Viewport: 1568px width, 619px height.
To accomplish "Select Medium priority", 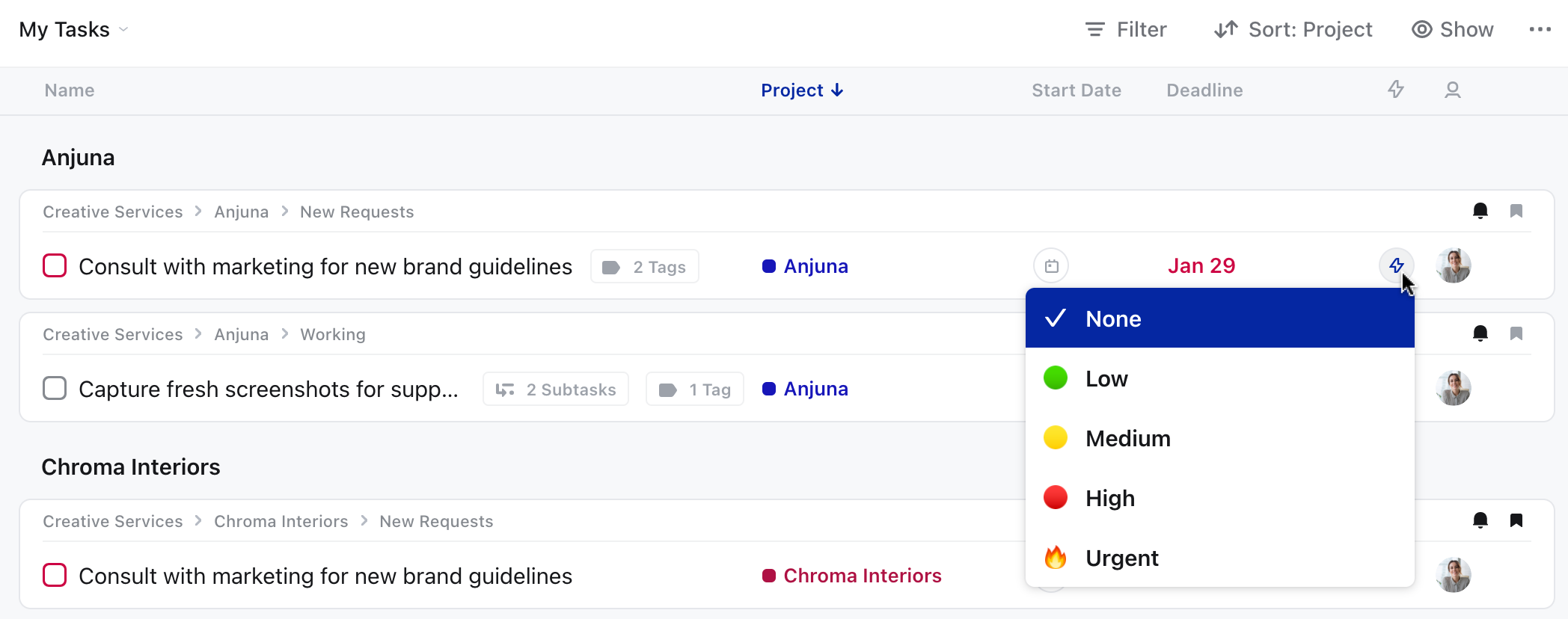I will [1219, 438].
